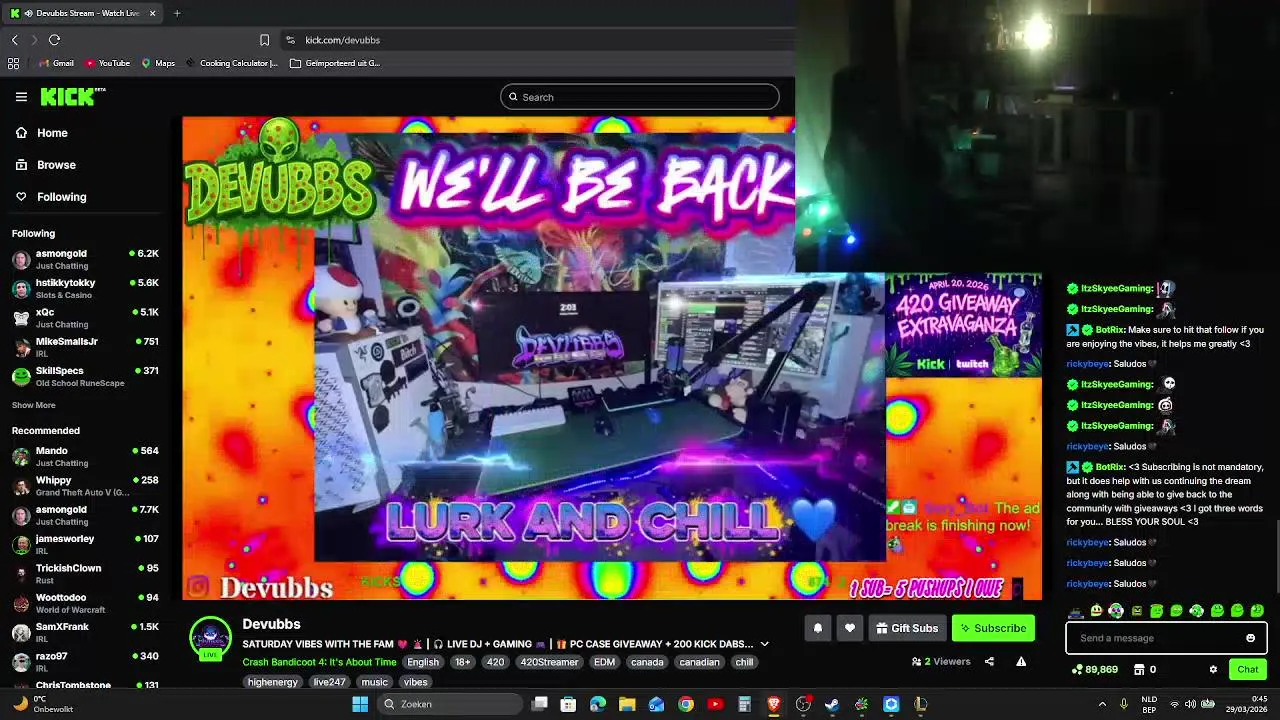Click the share stream icon
This screenshot has height=720, width=1280.
pyautogui.click(x=989, y=661)
